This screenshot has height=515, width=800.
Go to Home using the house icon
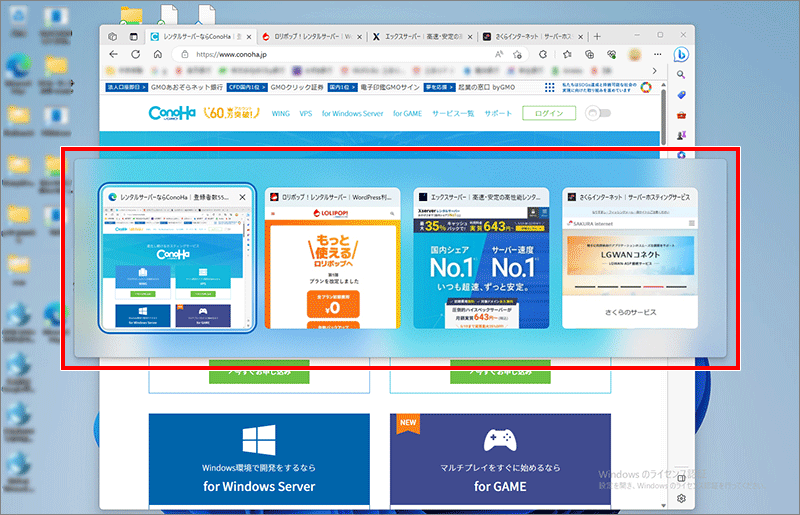(x=158, y=54)
